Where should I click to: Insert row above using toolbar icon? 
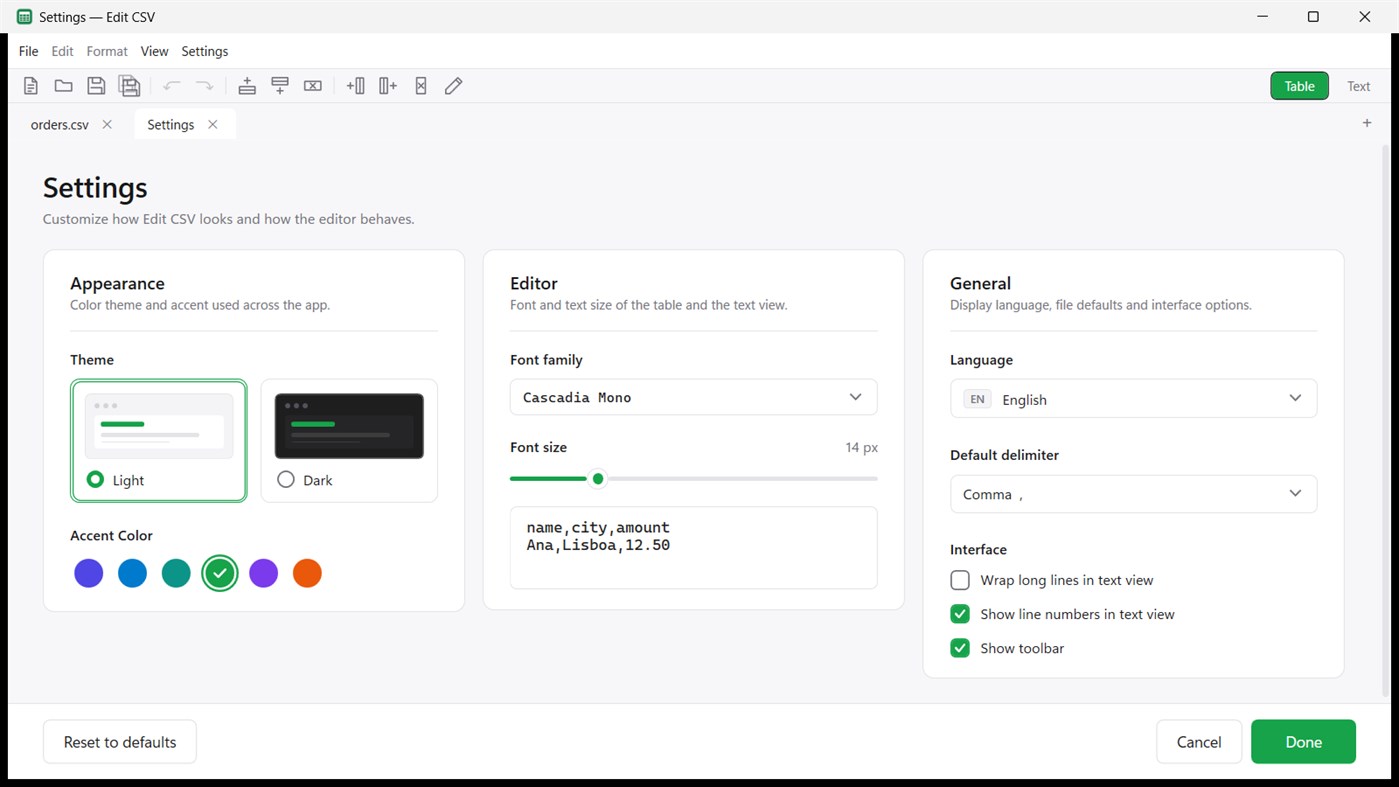247,86
